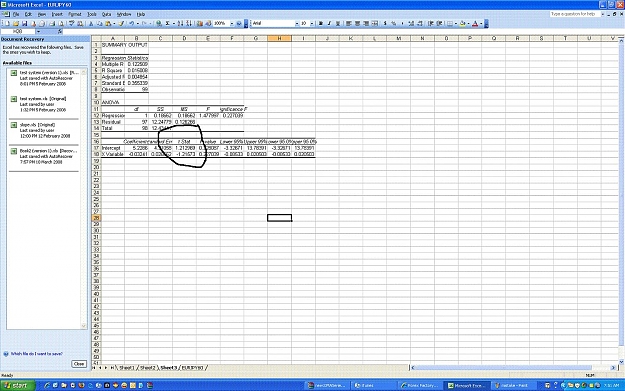625x391 pixels.
Task: Click the AutoSum sigma icon
Action: tap(167, 24)
